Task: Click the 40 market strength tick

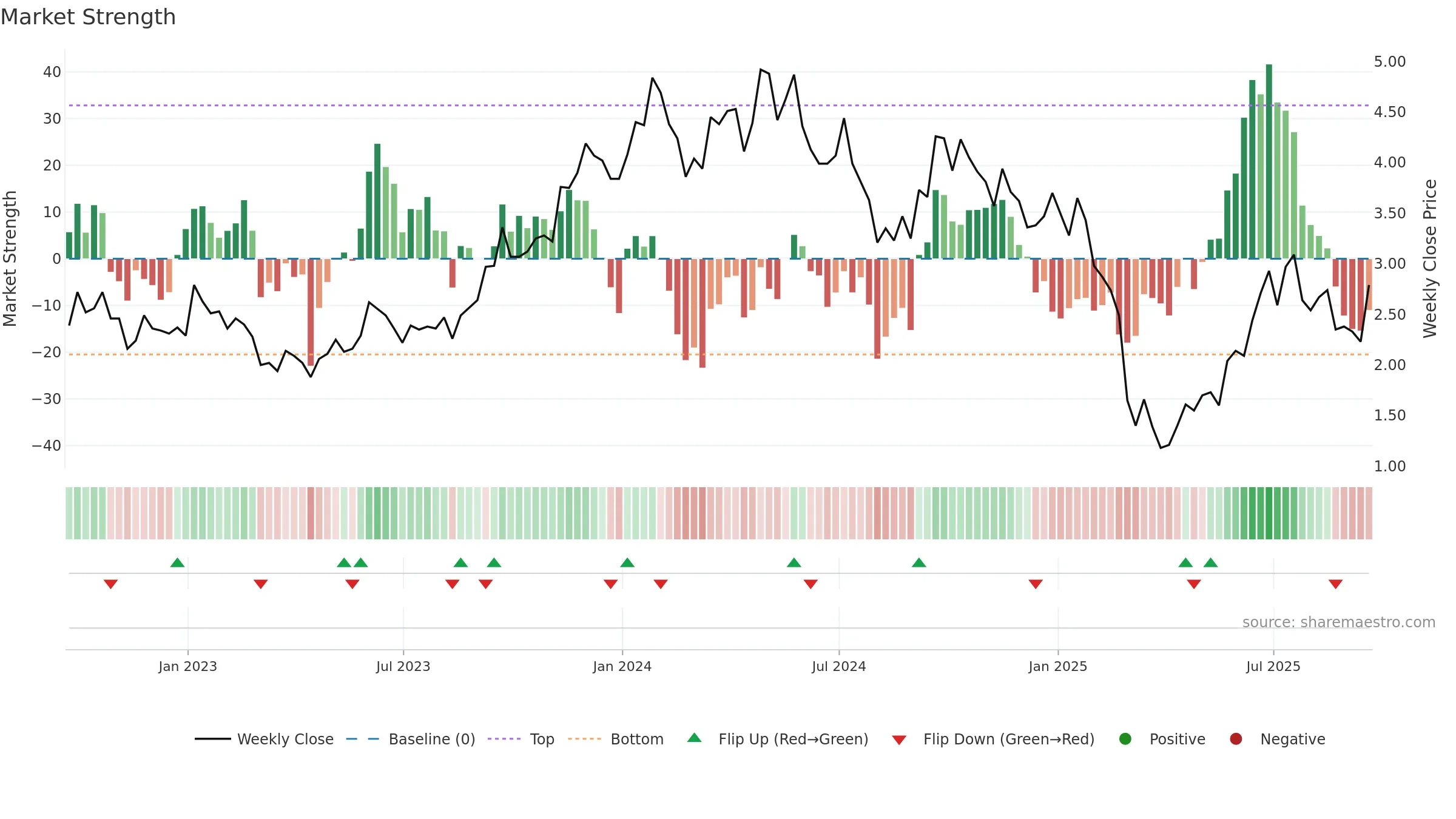Action: (52, 72)
